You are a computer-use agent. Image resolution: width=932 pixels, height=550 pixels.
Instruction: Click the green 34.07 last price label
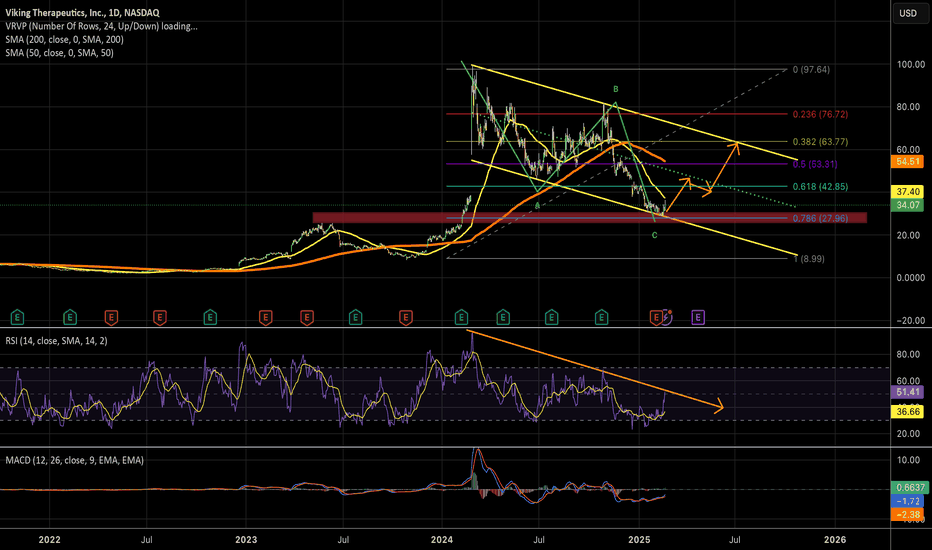907,205
